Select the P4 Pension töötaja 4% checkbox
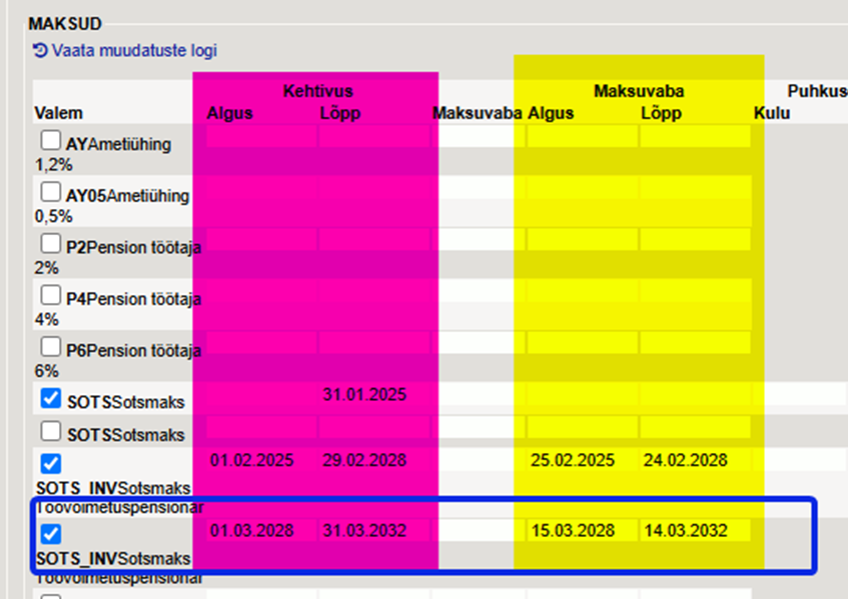 (50, 297)
